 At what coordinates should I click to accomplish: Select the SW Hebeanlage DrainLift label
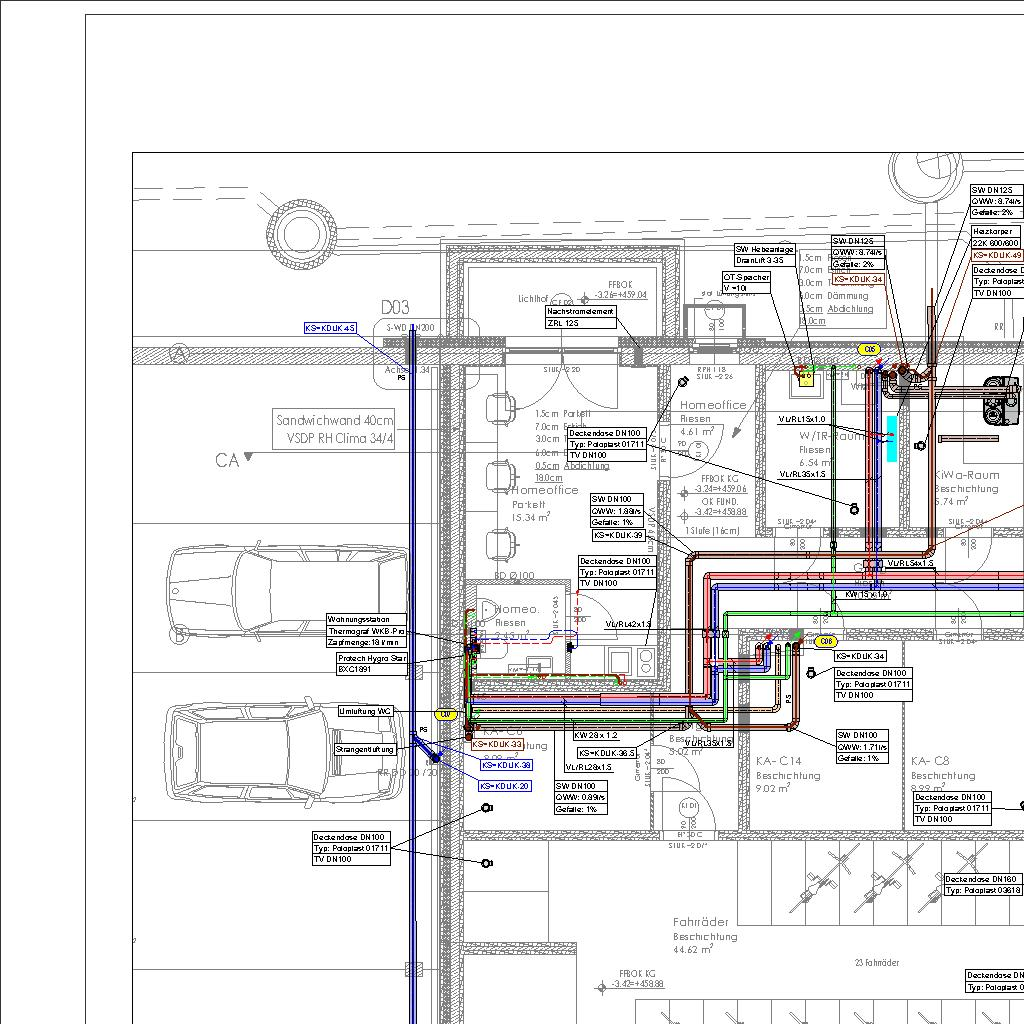pyautogui.click(x=765, y=255)
